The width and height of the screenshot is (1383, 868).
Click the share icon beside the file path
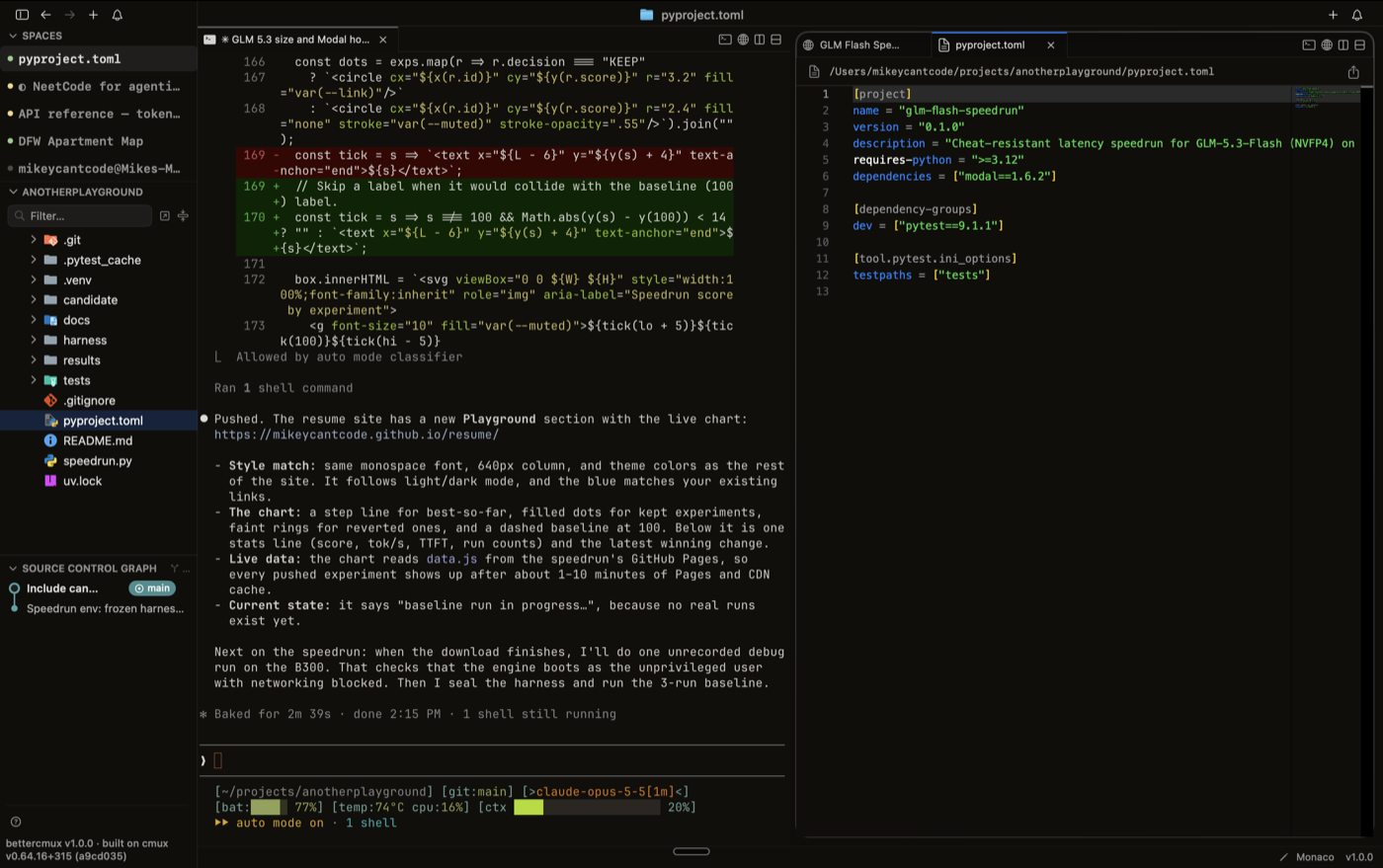(x=1353, y=72)
